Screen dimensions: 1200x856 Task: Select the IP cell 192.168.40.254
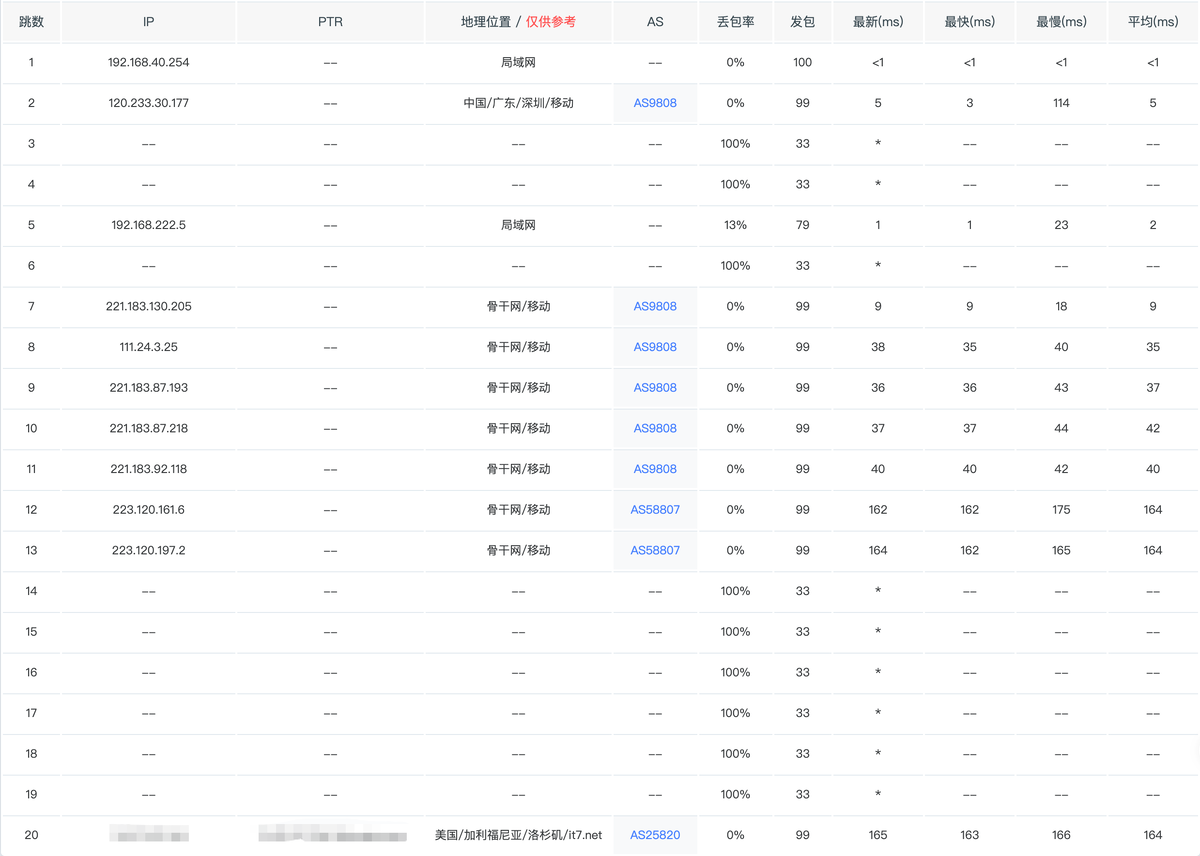click(148, 63)
